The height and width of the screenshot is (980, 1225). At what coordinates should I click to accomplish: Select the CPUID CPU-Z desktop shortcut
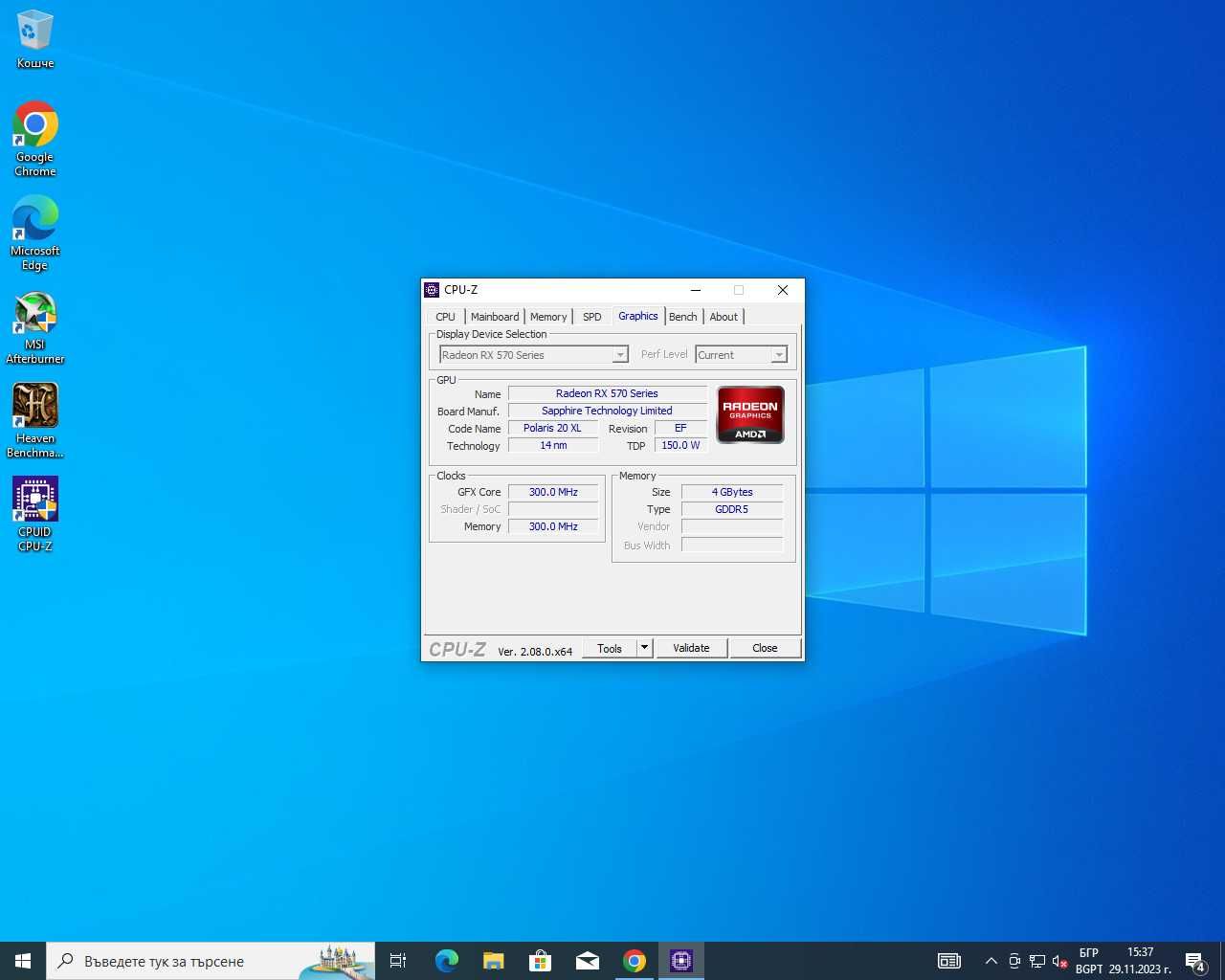35,514
